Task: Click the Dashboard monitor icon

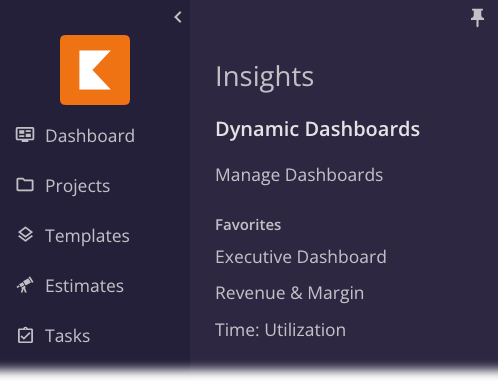Action: [x=25, y=135]
